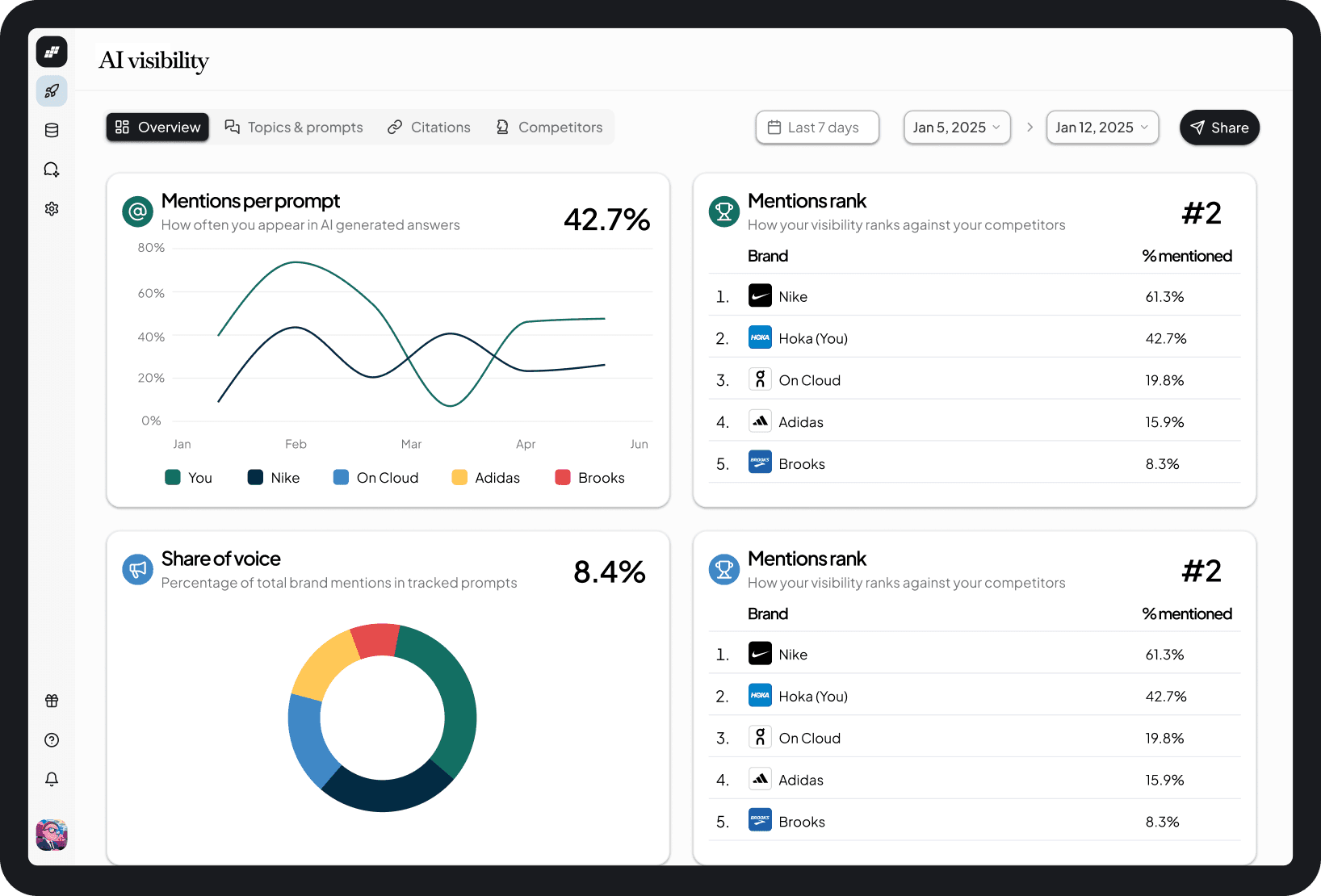Open the database icon in sidebar

tap(52, 130)
